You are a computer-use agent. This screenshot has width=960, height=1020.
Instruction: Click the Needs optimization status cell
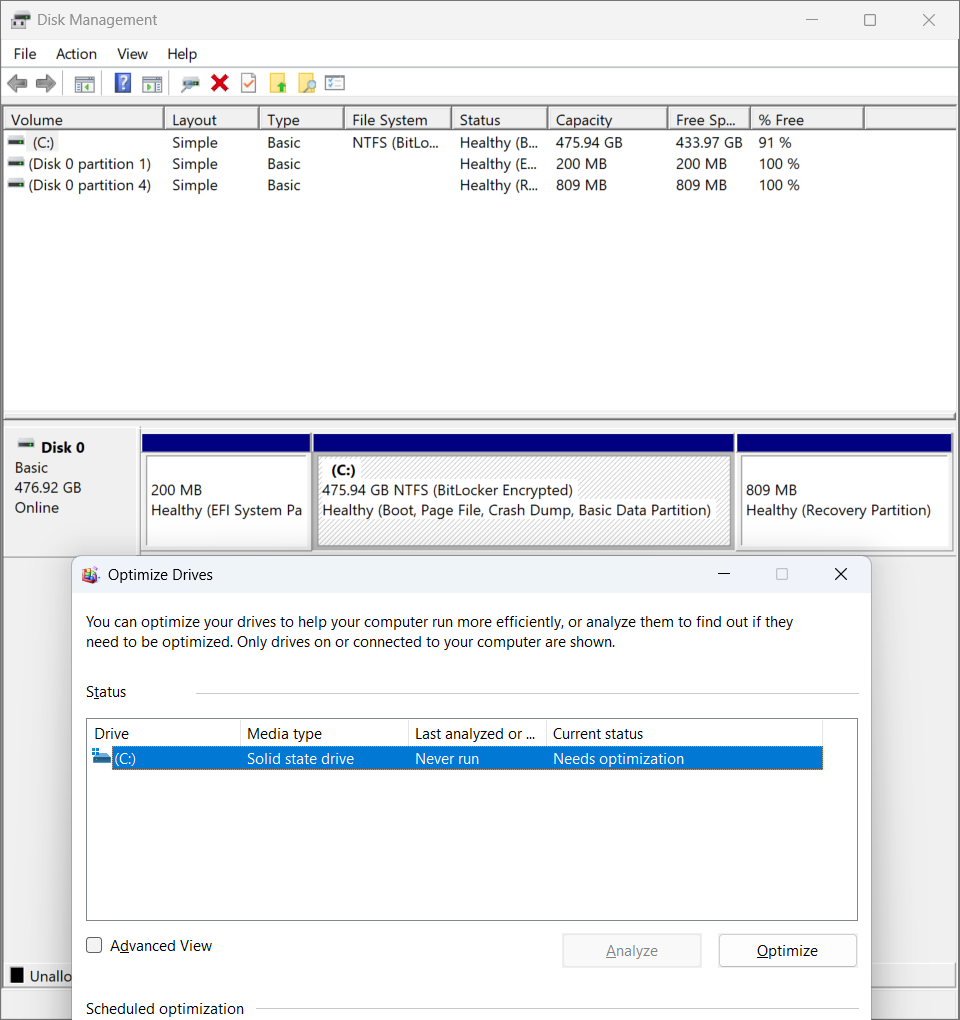point(619,758)
